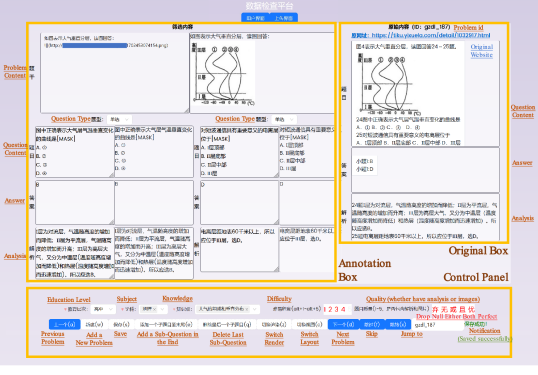Image resolution: width=538 pixels, height=375 pixels.
Task: Click the jump-to problem ID input field
Action: [x=437, y=325]
